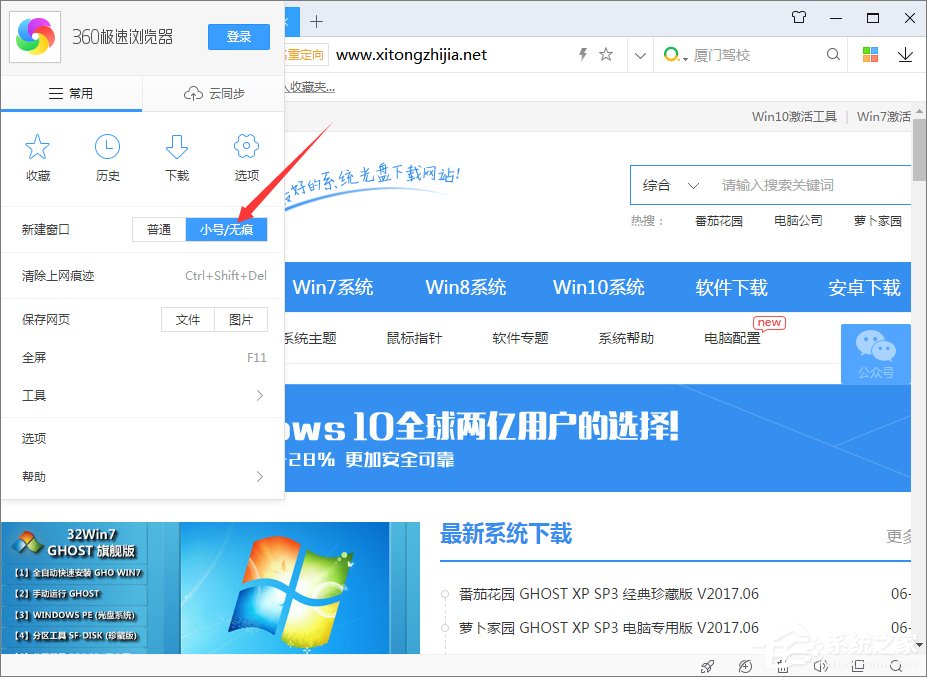The height and width of the screenshot is (677, 927).
Task: Click the rocket speed-boost icon in status bar
Action: (x=707, y=666)
